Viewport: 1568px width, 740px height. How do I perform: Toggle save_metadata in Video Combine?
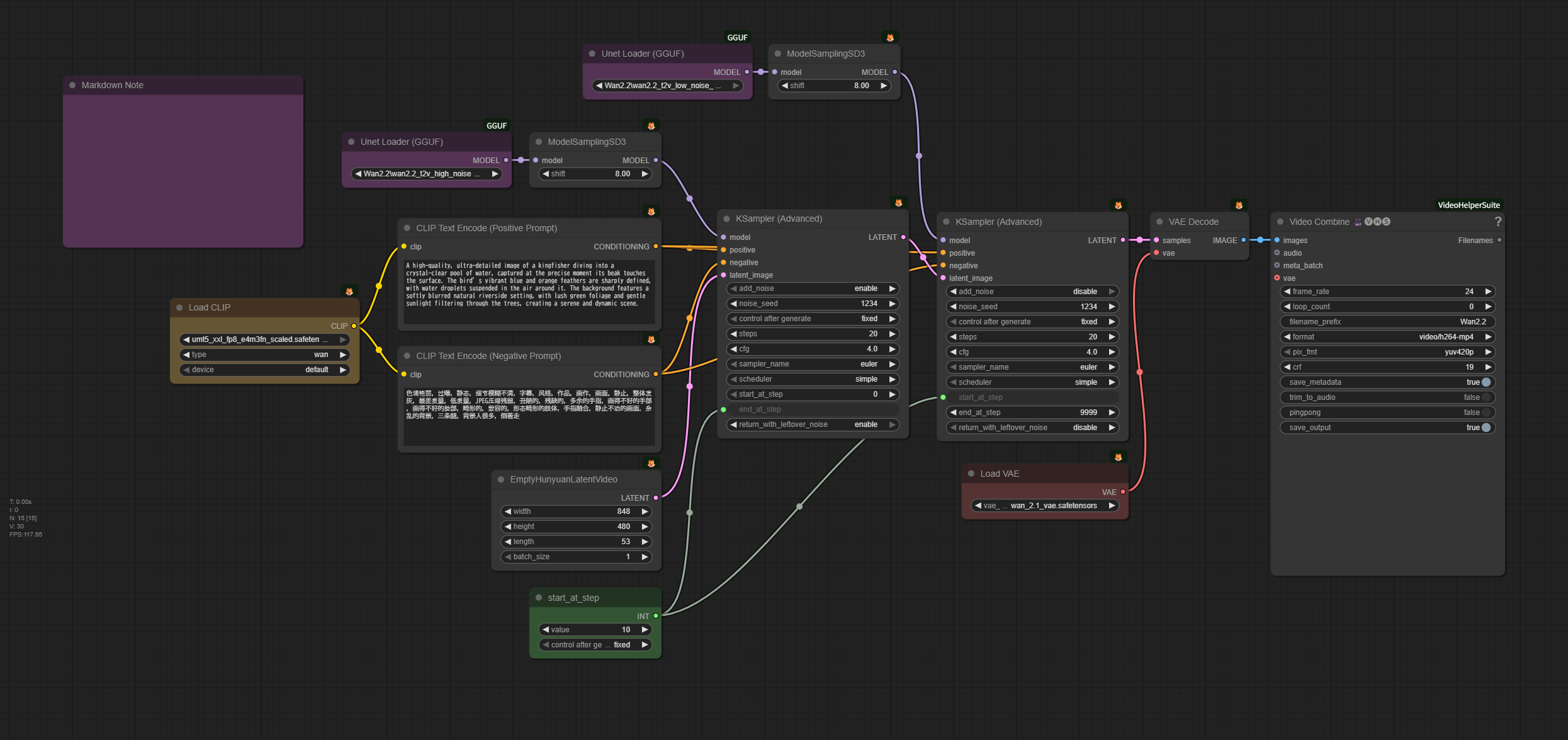pyautogui.click(x=1486, y=382)
